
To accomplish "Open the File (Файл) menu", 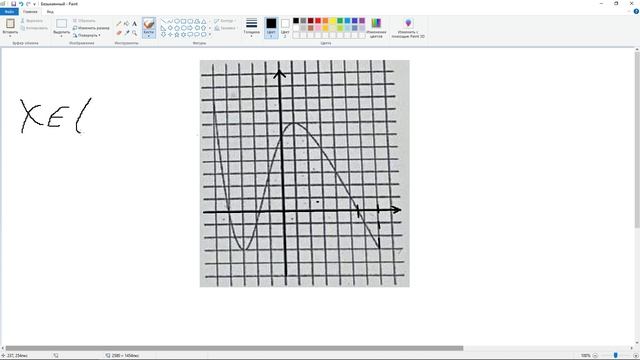I will (9, 11).
